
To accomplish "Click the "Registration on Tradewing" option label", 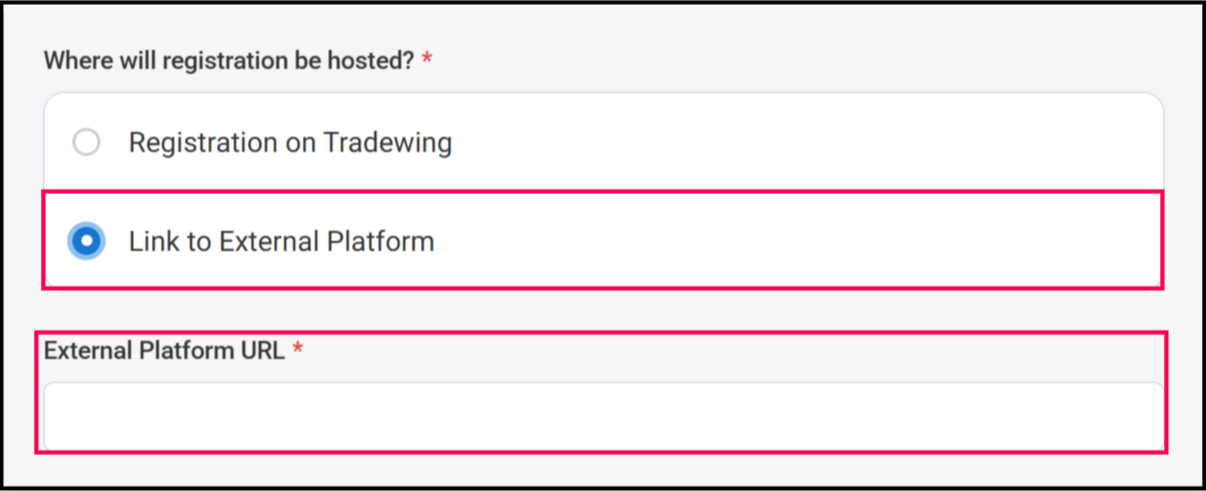I will (x=290, y=143).
